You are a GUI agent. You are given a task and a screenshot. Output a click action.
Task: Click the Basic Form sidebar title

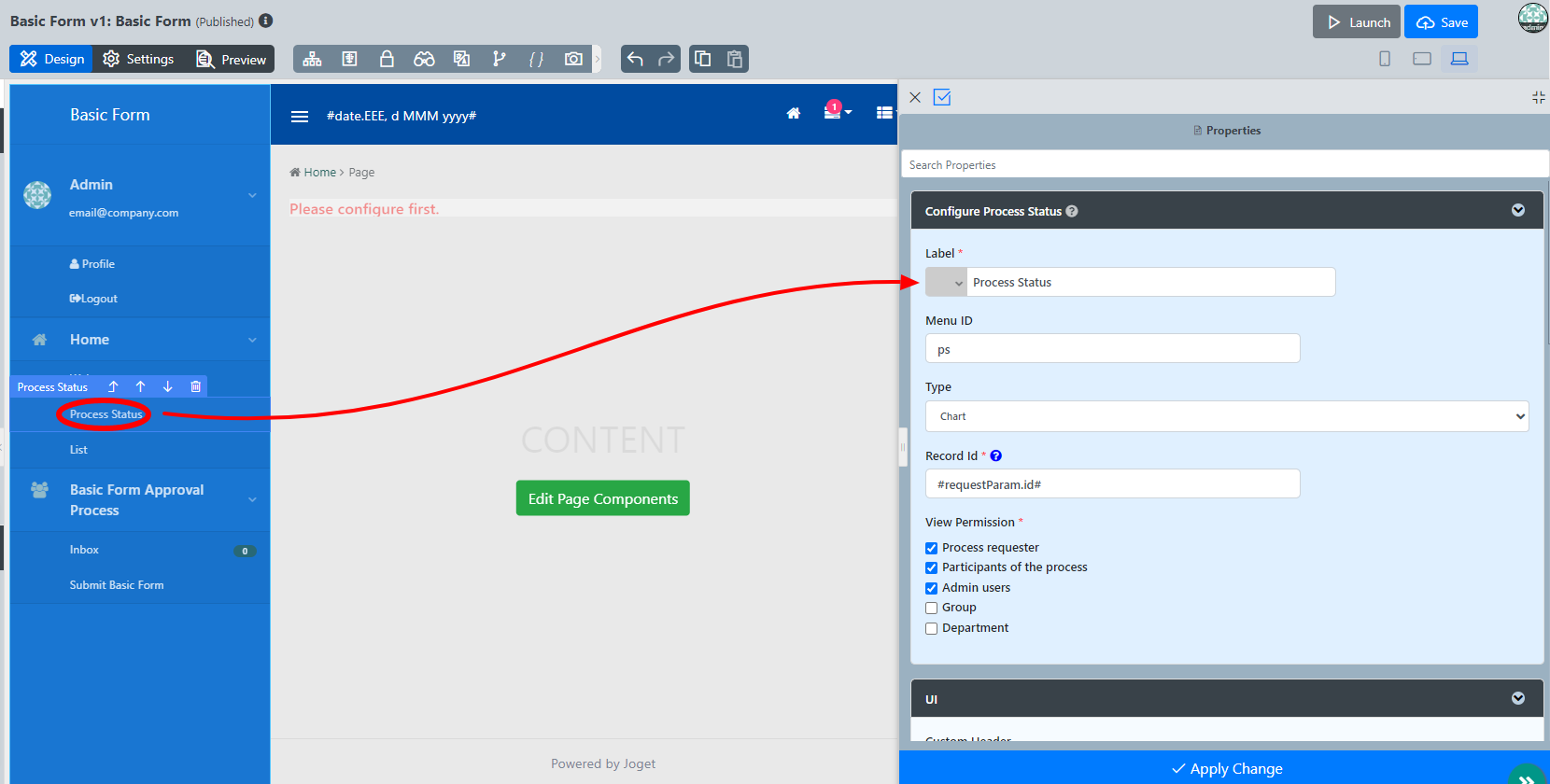110,115
